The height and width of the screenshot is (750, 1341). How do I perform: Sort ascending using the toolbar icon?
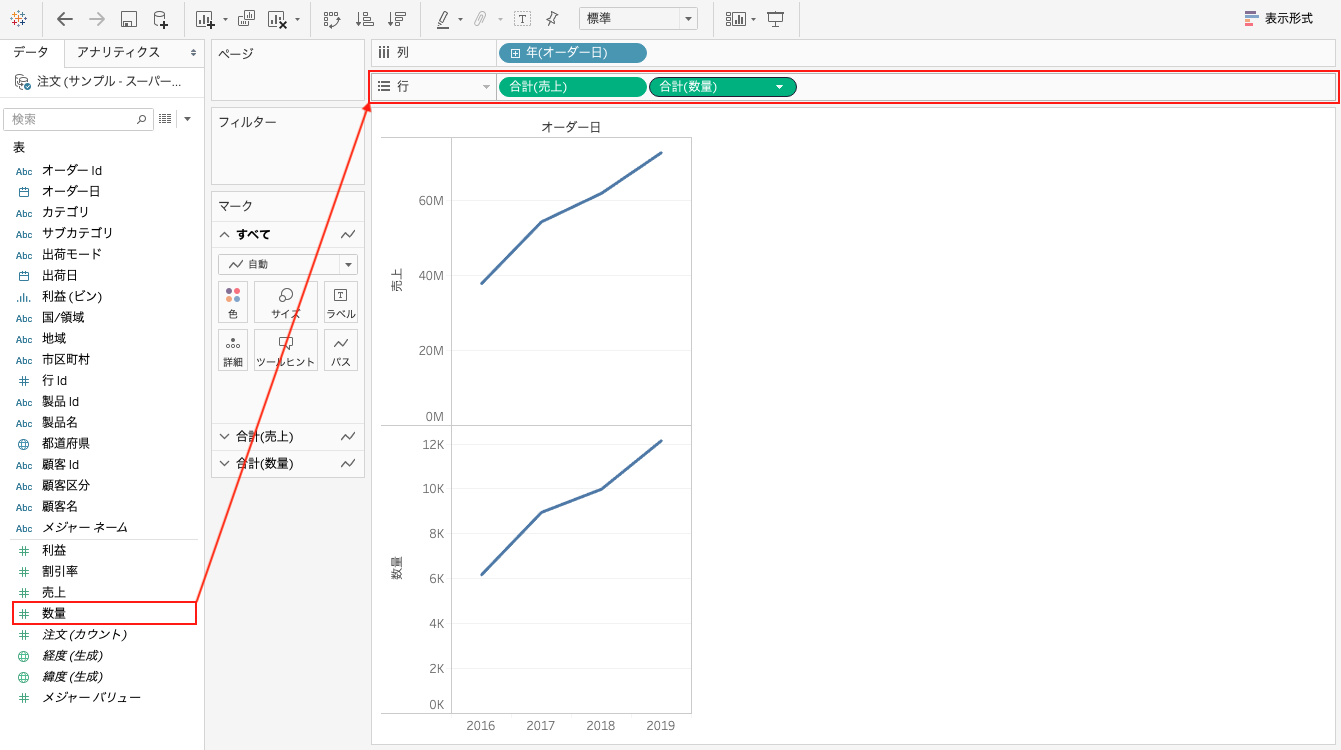364,19
